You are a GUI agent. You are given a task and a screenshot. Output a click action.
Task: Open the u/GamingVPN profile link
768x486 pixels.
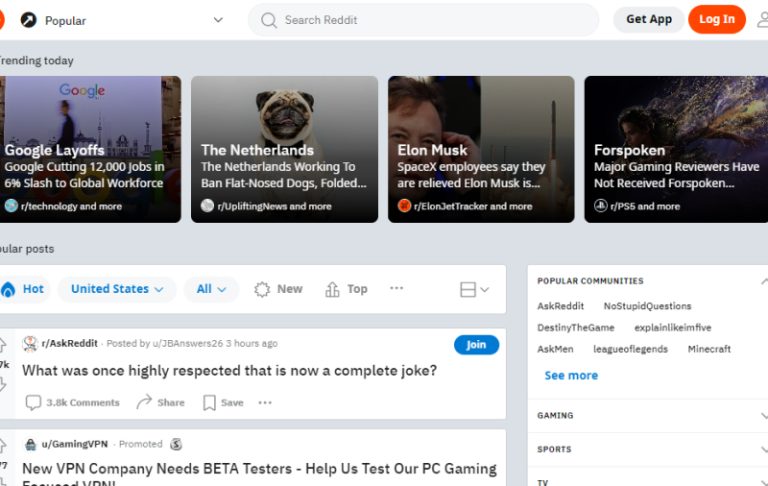pyautogui.click(x=74, y=444)
